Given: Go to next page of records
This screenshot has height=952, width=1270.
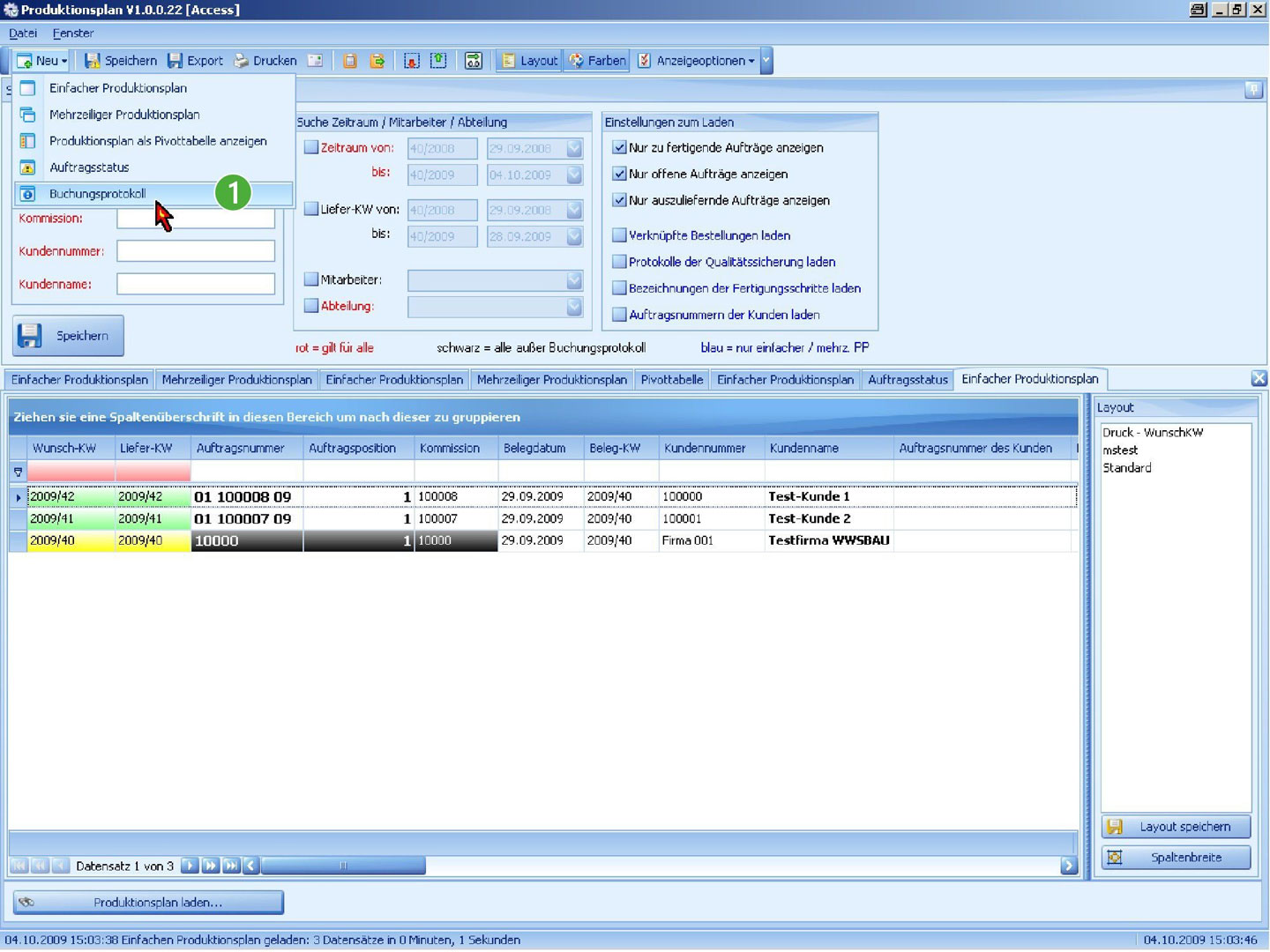Looking at the screenshot, I should click(x=210, y=866).
